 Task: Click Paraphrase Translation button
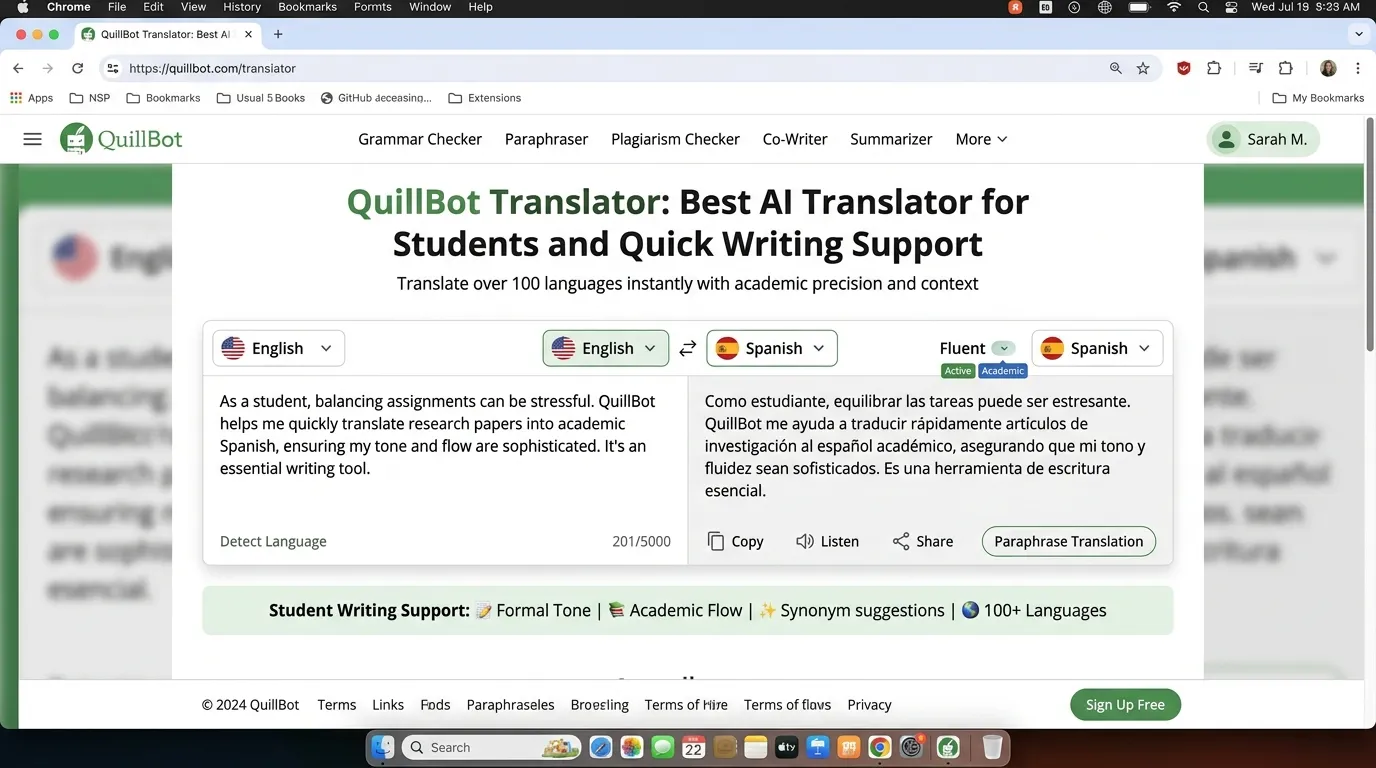pyautogui.click(x=1068, y=541)
